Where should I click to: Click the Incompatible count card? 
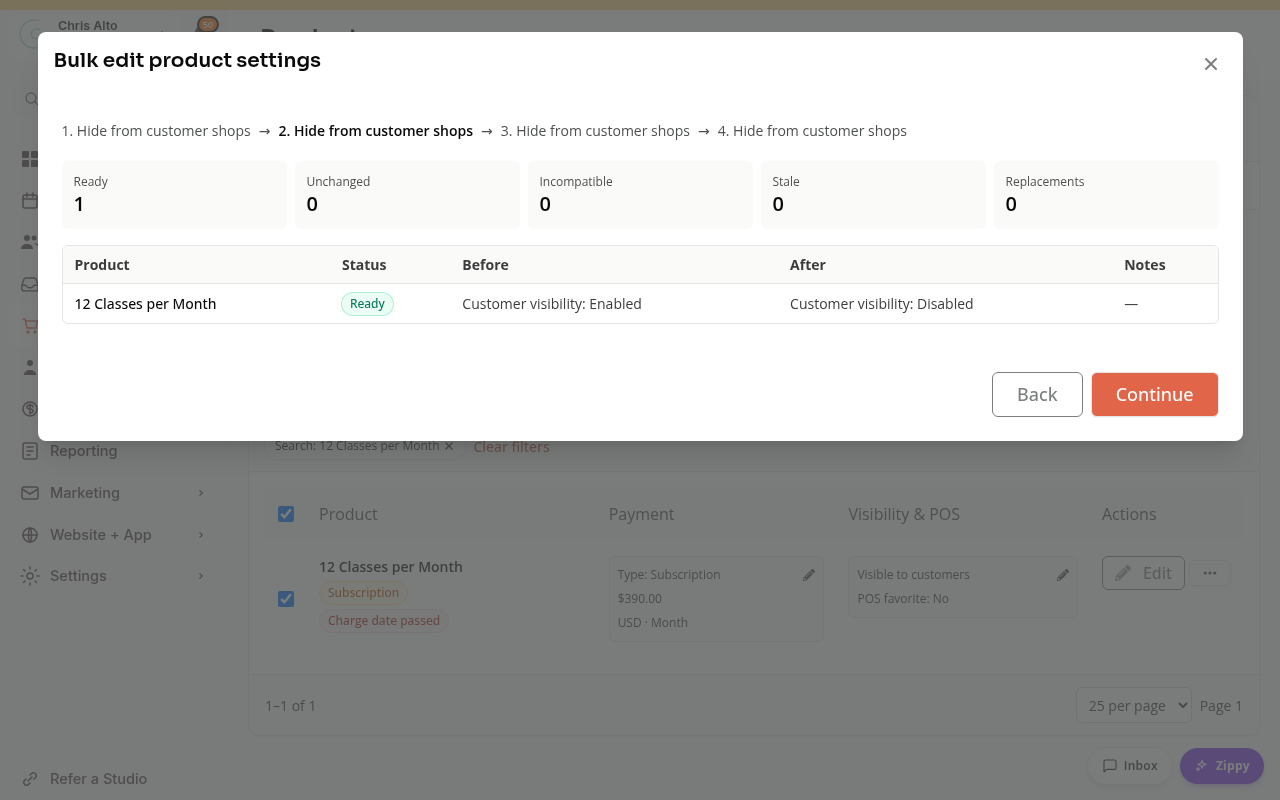coord(640,195)
